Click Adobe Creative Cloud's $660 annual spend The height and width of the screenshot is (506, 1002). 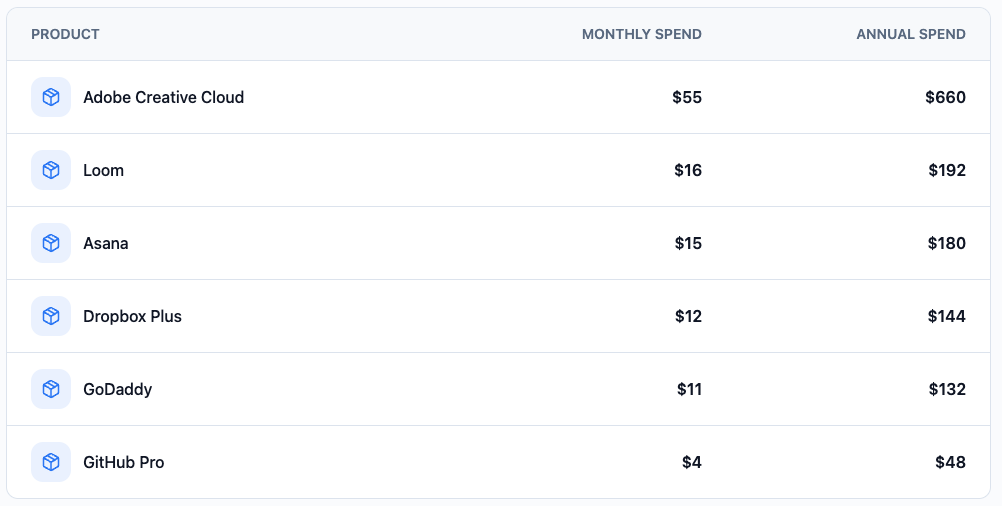[945, 97]
